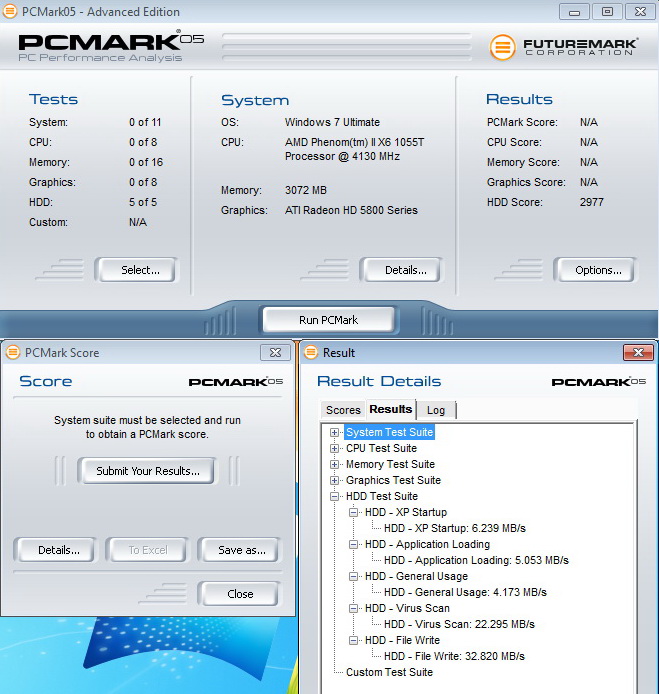Select Memory Test Suite row
Viewport: 659px width, 694px height.
[x=390, y=464]
